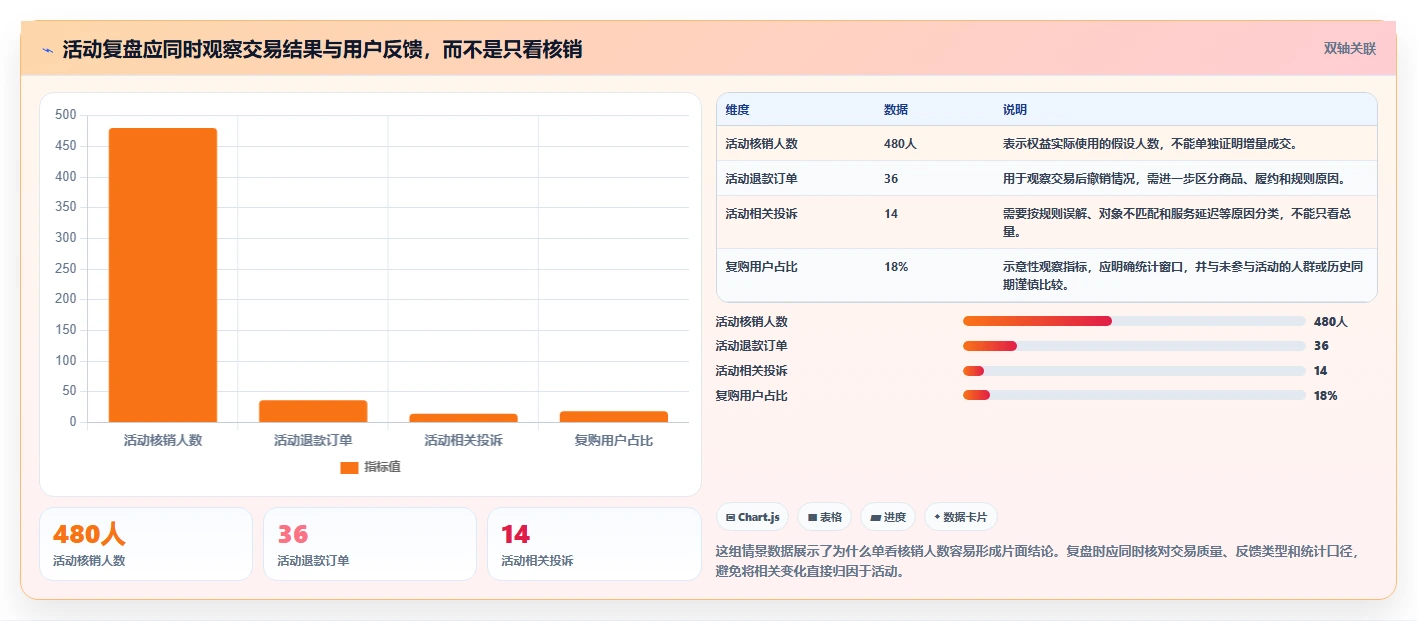Click description starting 用于观察交易后撤销情况
1417x621 pixels.
(1175, 179)
